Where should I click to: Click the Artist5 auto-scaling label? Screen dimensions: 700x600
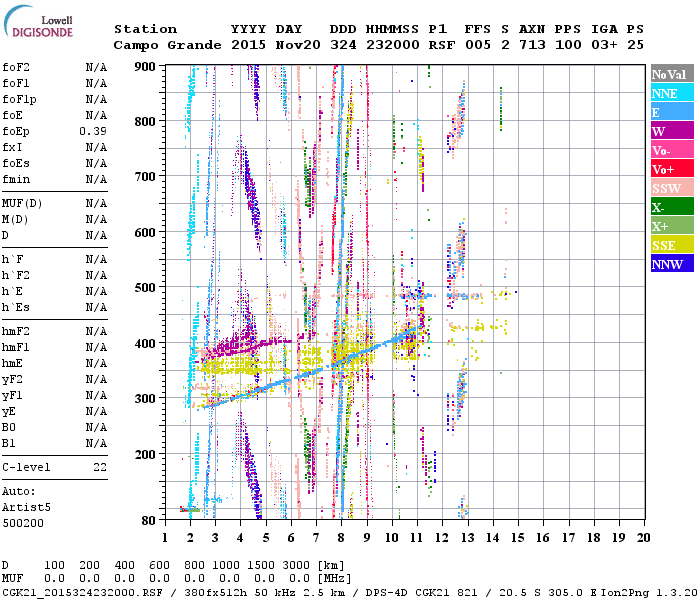pyautogui.click(x=26, y=508)
